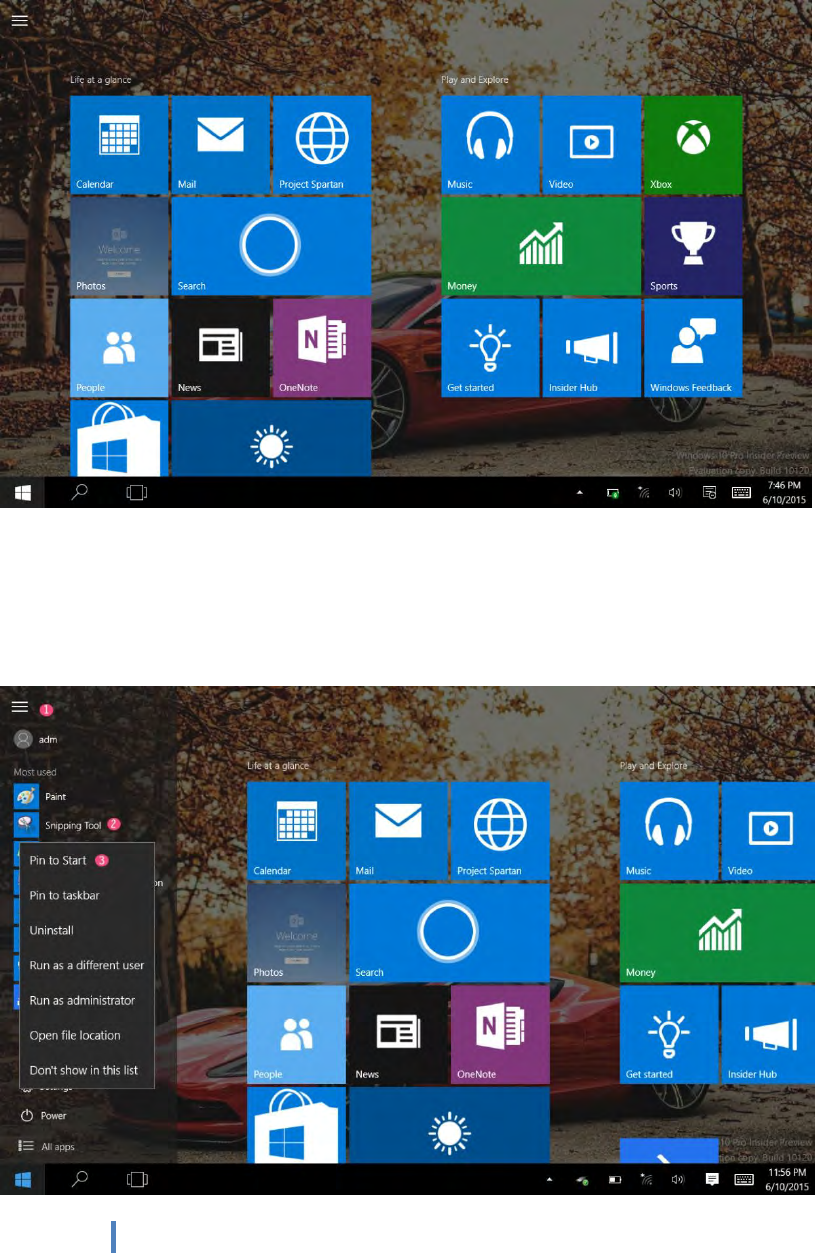815x1253 pixels.
Task: Open touch keyboard in the 7:46 PM tray
Action: pyautogui.click(x=741, y=492)
